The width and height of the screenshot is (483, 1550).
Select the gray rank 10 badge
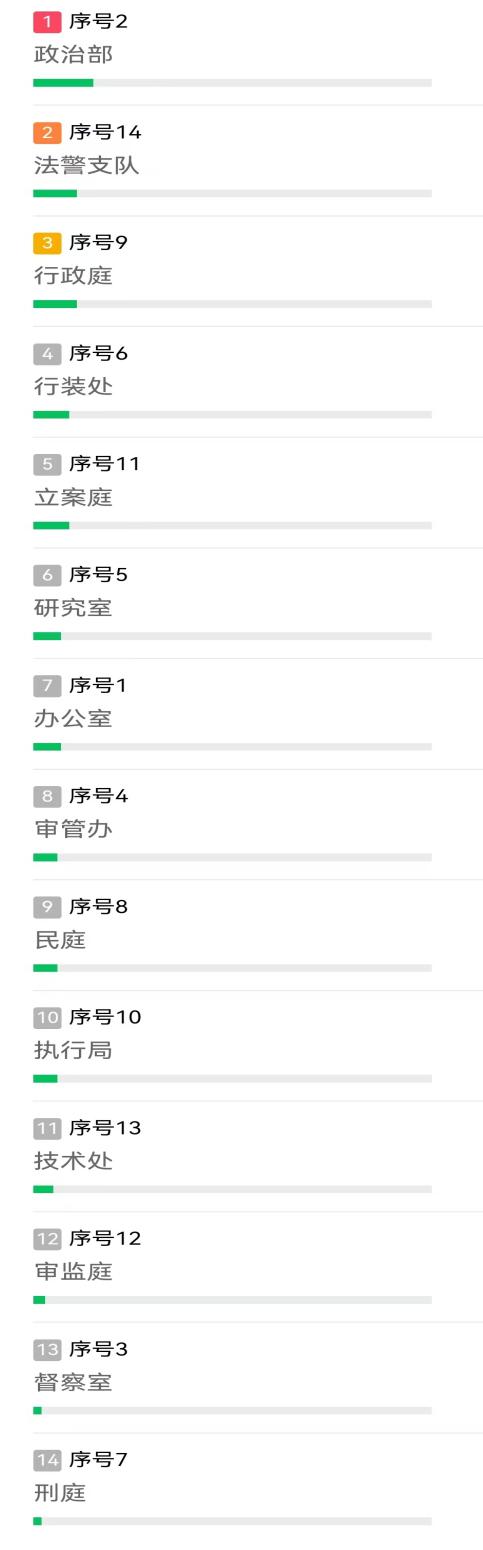(x=47, y=1018)
